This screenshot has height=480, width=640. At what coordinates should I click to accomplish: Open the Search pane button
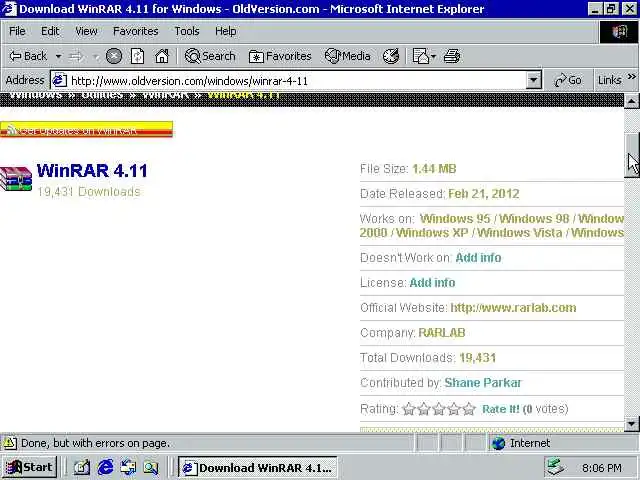click(210, 56)
